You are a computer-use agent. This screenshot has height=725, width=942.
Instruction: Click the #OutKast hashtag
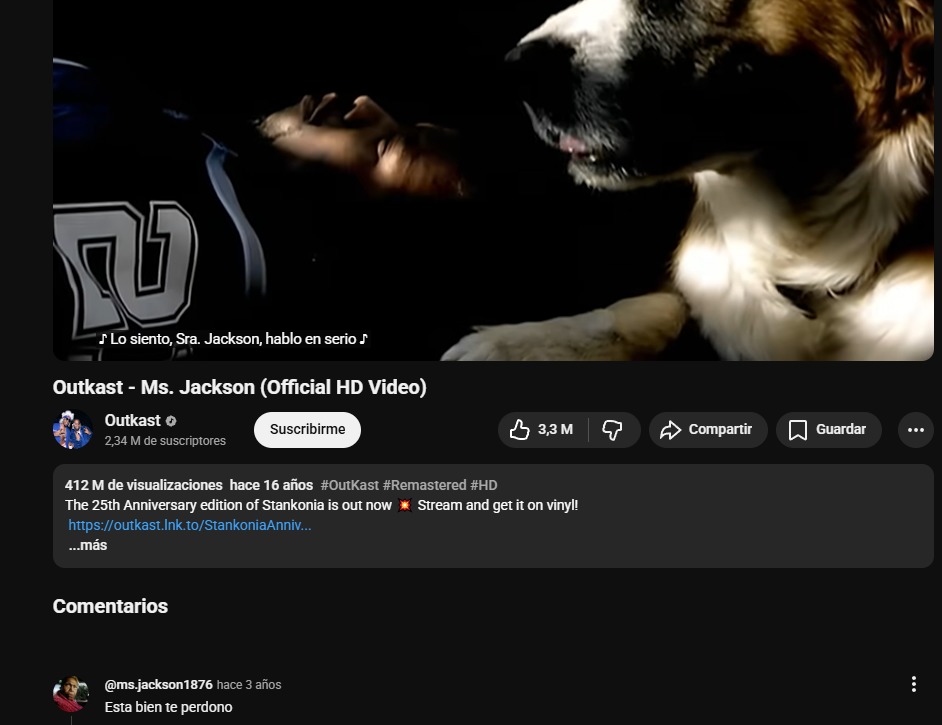coord(349,485)
